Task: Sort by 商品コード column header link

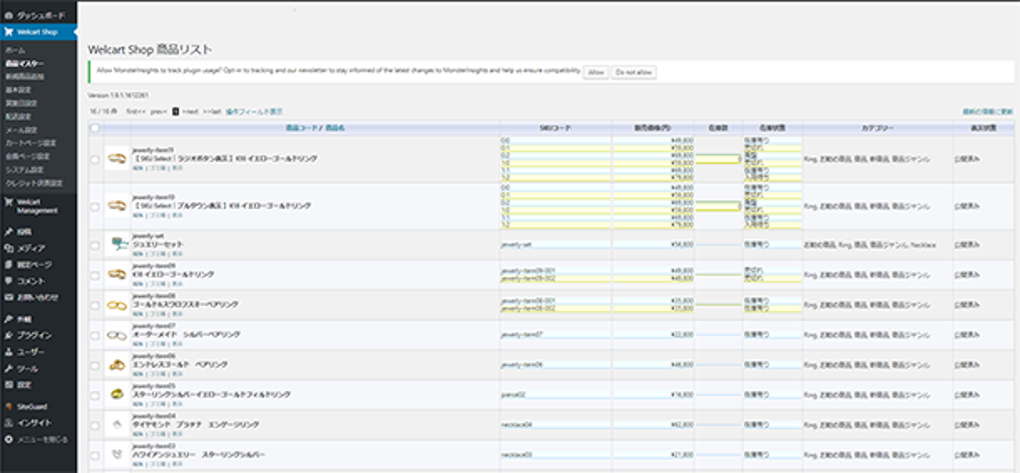Action: (x=302, y=128)
